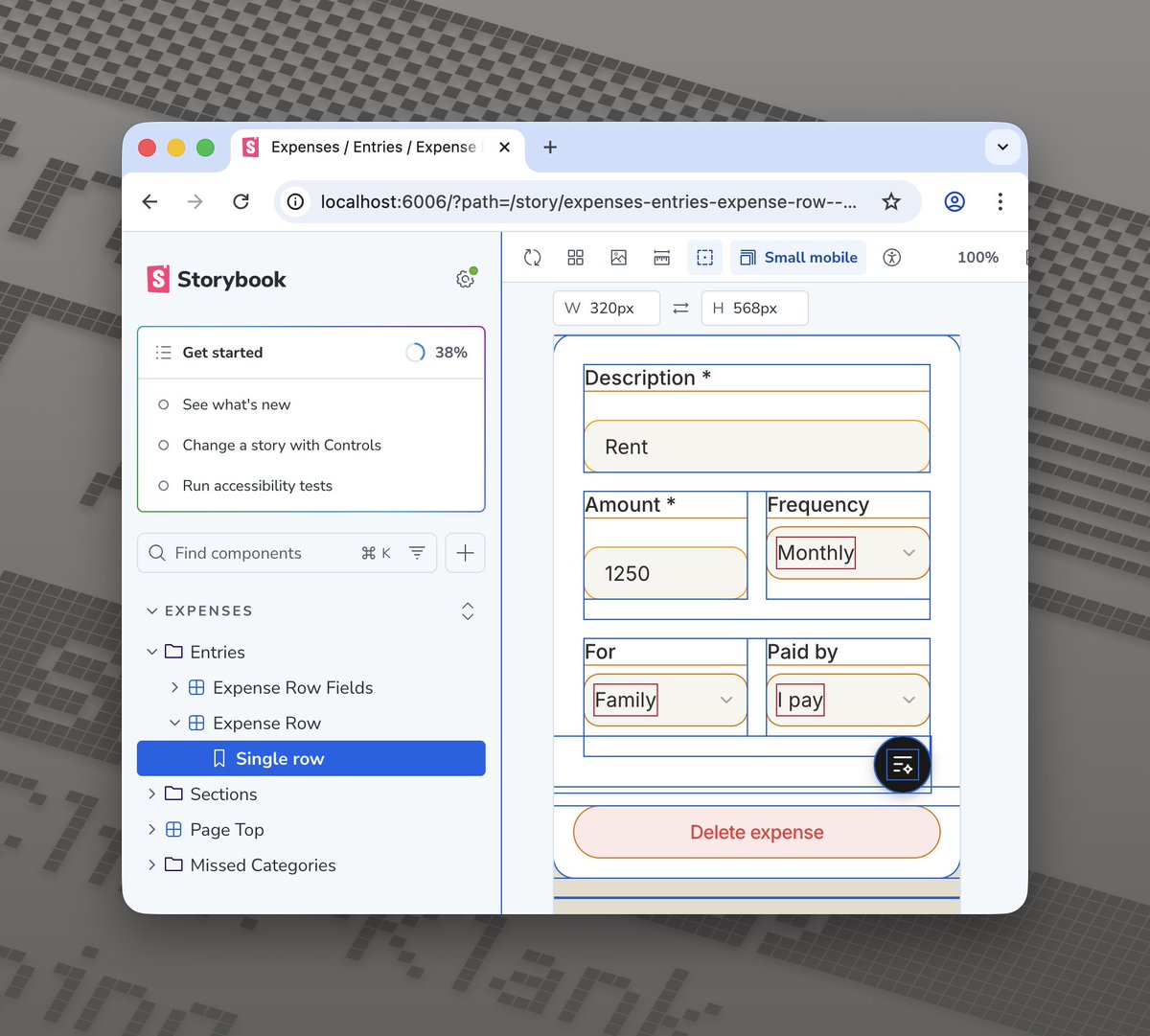This screenshot has width=1150, height=1036.
Task: Open the Paid by dropdown
Action: tap(848, 700)
